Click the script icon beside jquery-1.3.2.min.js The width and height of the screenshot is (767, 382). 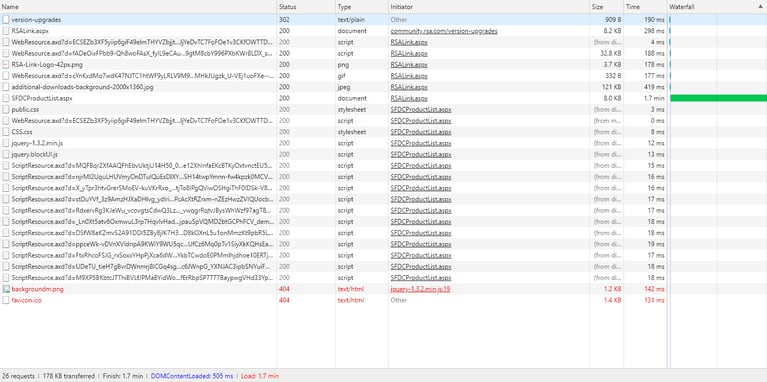pyautogui.click(x=6, y=143)
